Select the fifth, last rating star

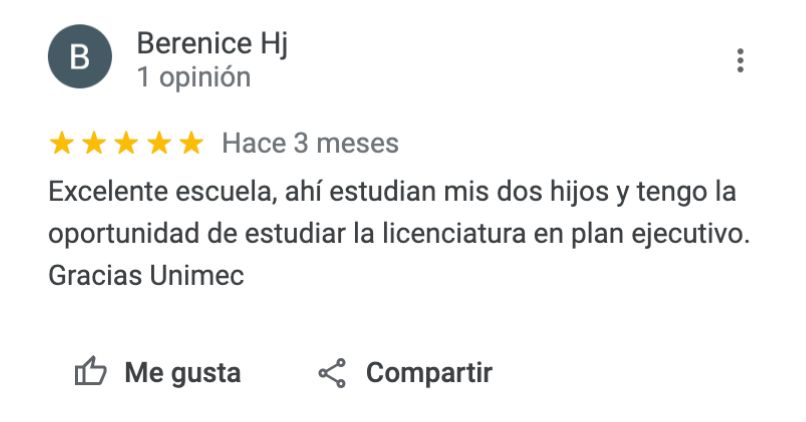point(190,144)
